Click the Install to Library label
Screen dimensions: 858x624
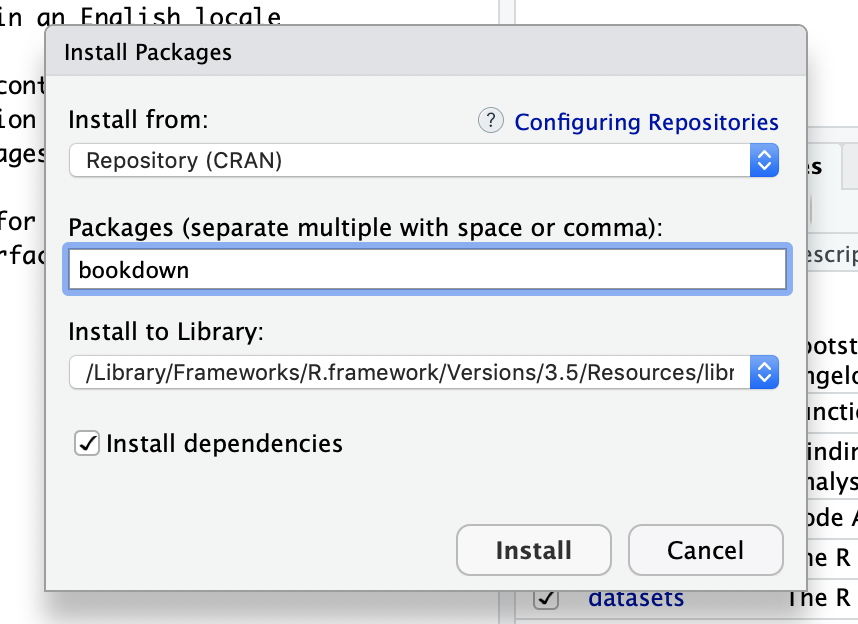tap(165, 331)
